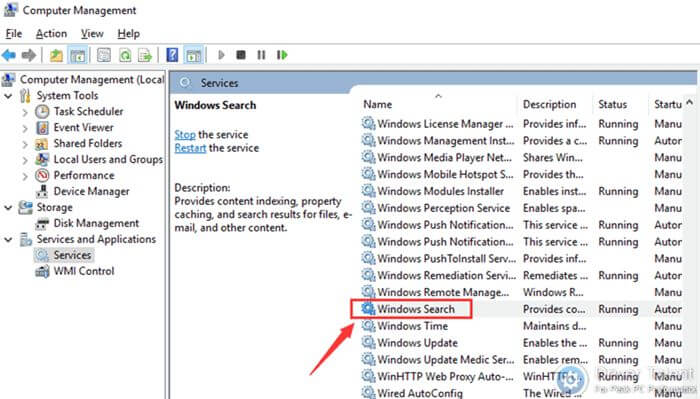Toggle Show/Hide Console Tree icon
This screenshot has height=399, width=700.
(78, 55)
